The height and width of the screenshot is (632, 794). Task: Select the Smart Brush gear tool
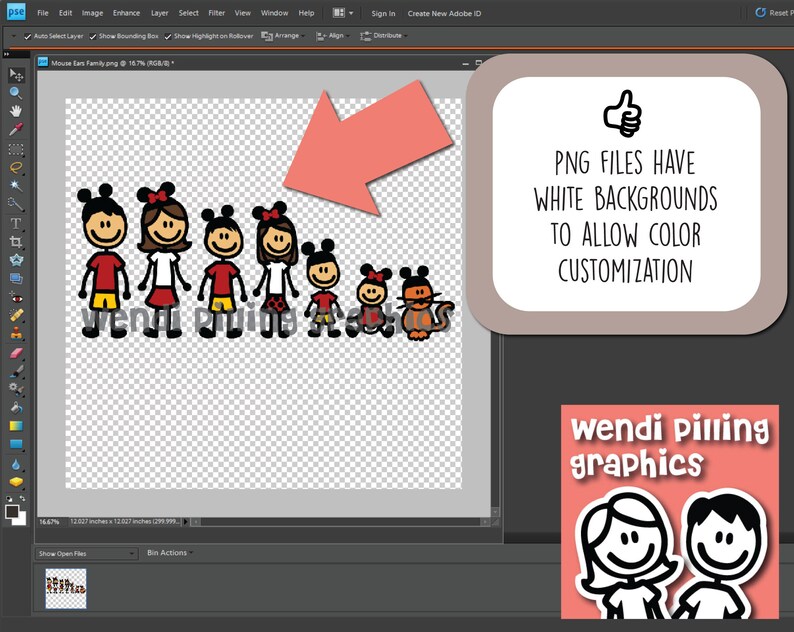click(x=16, y=389)
